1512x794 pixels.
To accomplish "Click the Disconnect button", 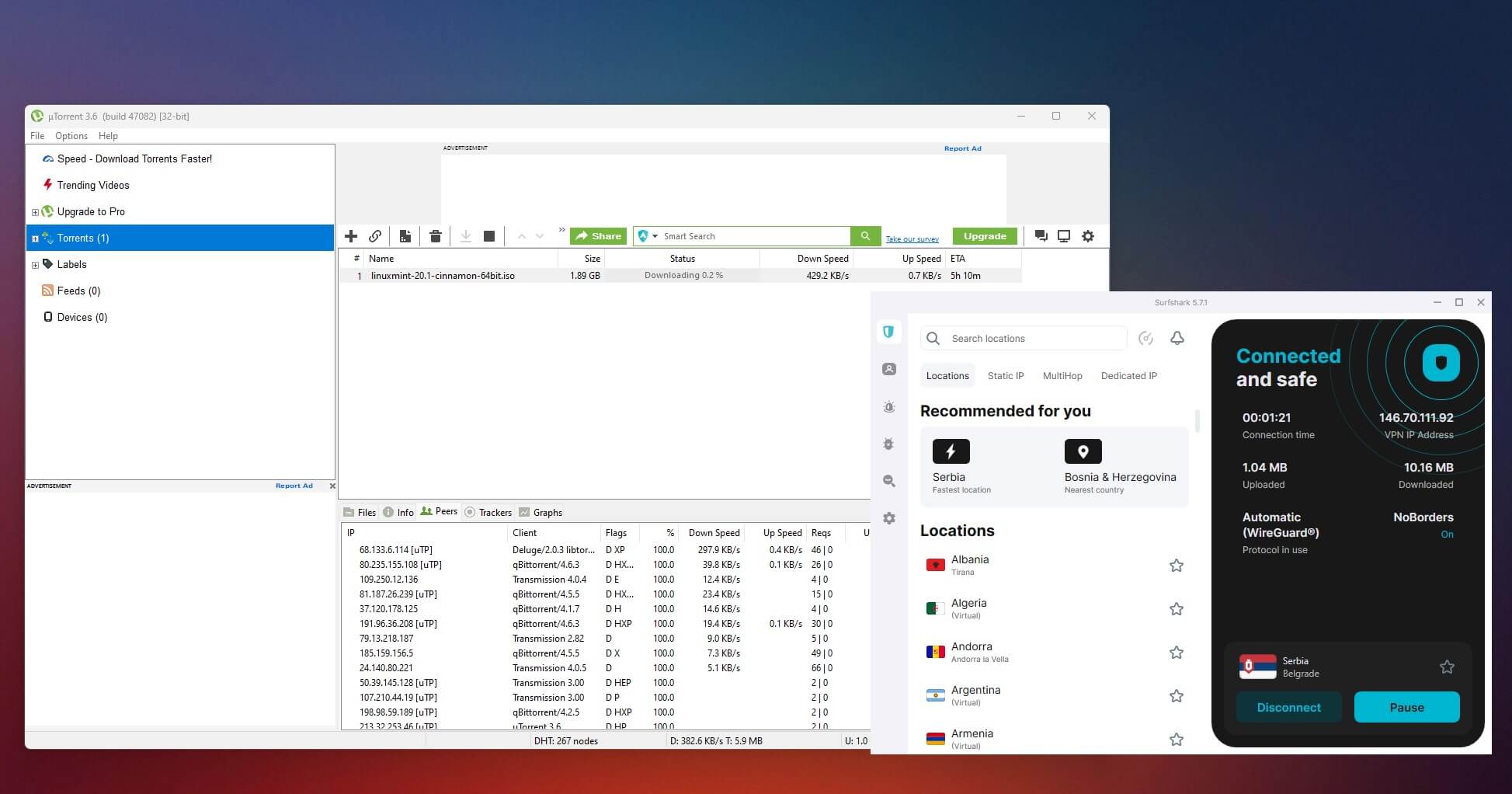I will pyautogui.click(x=1289, y=707).
